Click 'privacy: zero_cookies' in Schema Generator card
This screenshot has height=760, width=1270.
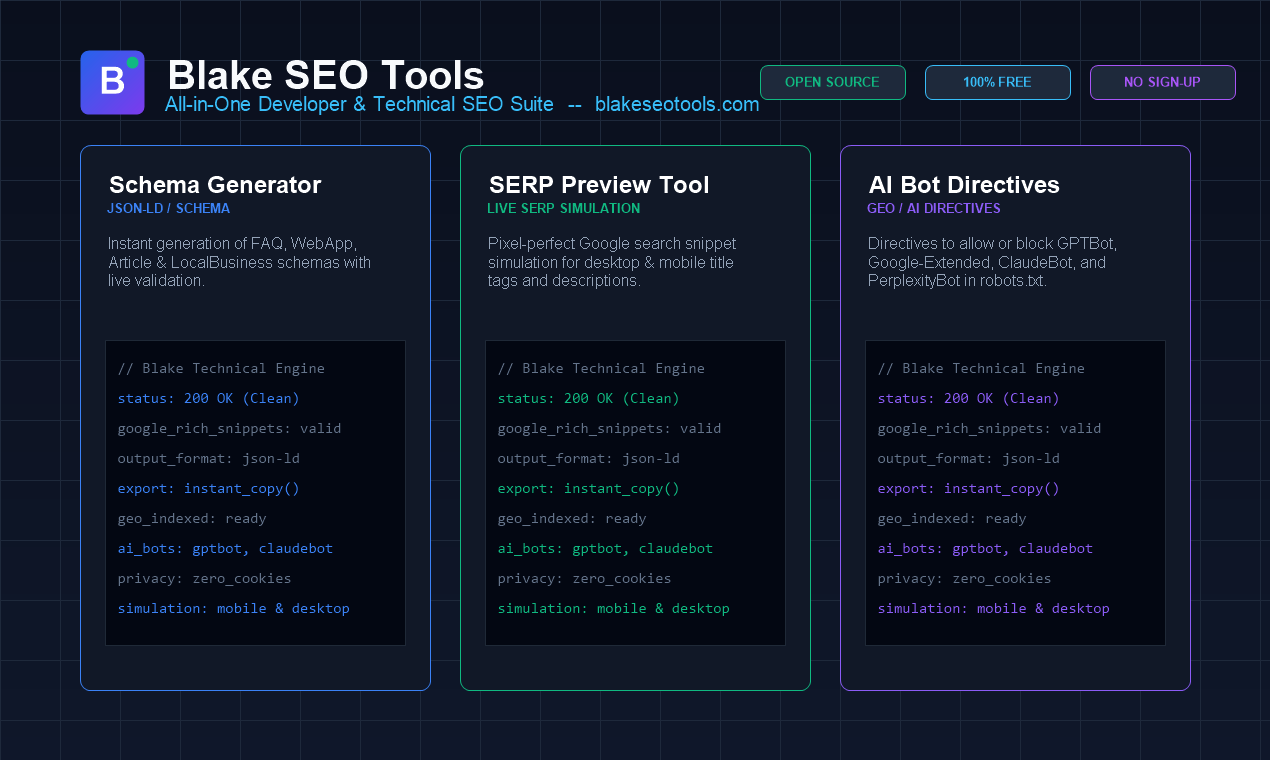205,578
